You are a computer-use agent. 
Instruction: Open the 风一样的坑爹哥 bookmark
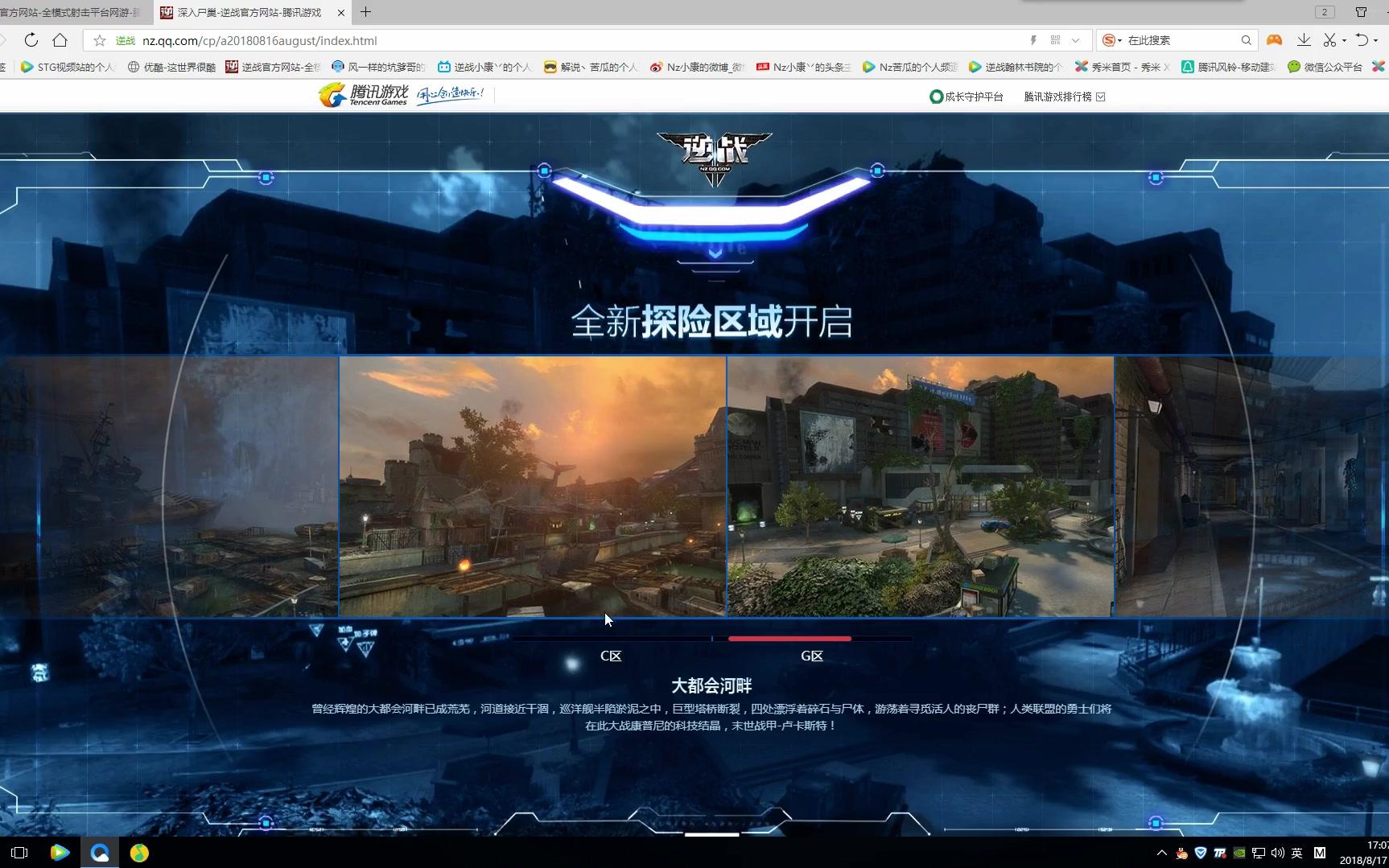pos(378,67)
